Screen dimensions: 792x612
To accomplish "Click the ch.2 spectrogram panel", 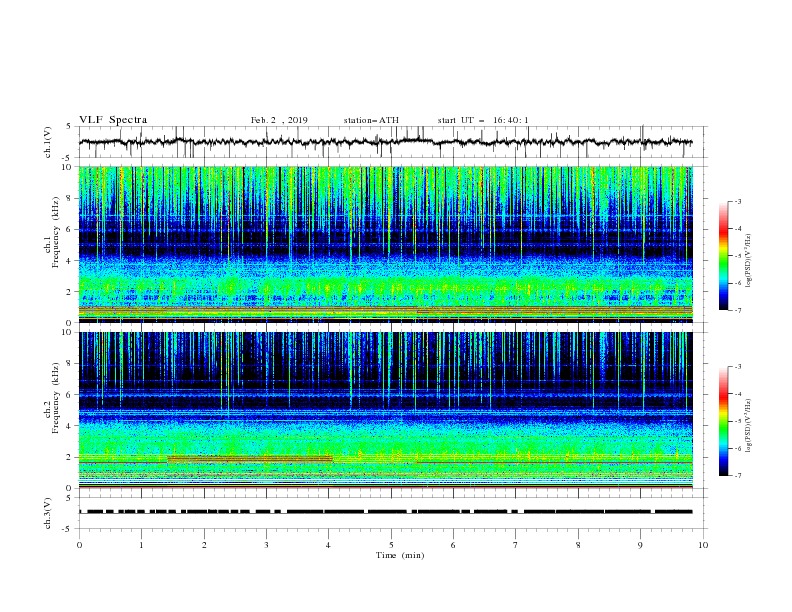I will point(386,410).
